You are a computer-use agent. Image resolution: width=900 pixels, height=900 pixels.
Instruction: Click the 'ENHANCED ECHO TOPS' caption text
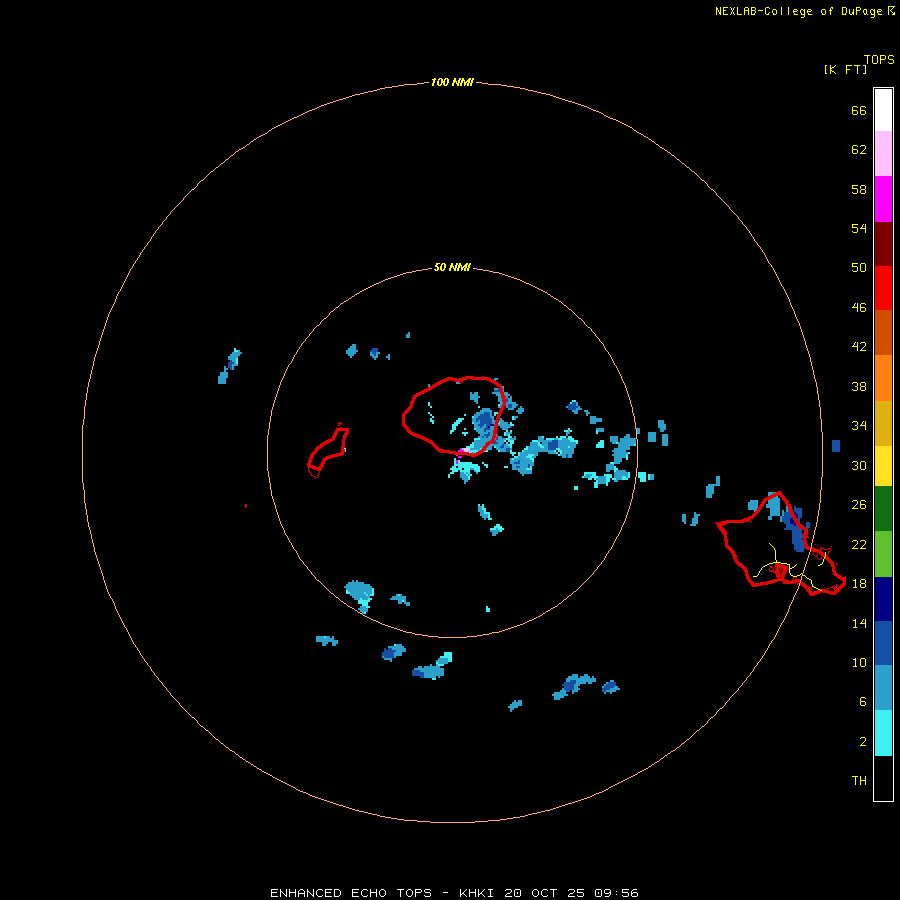tap(351, 893)
